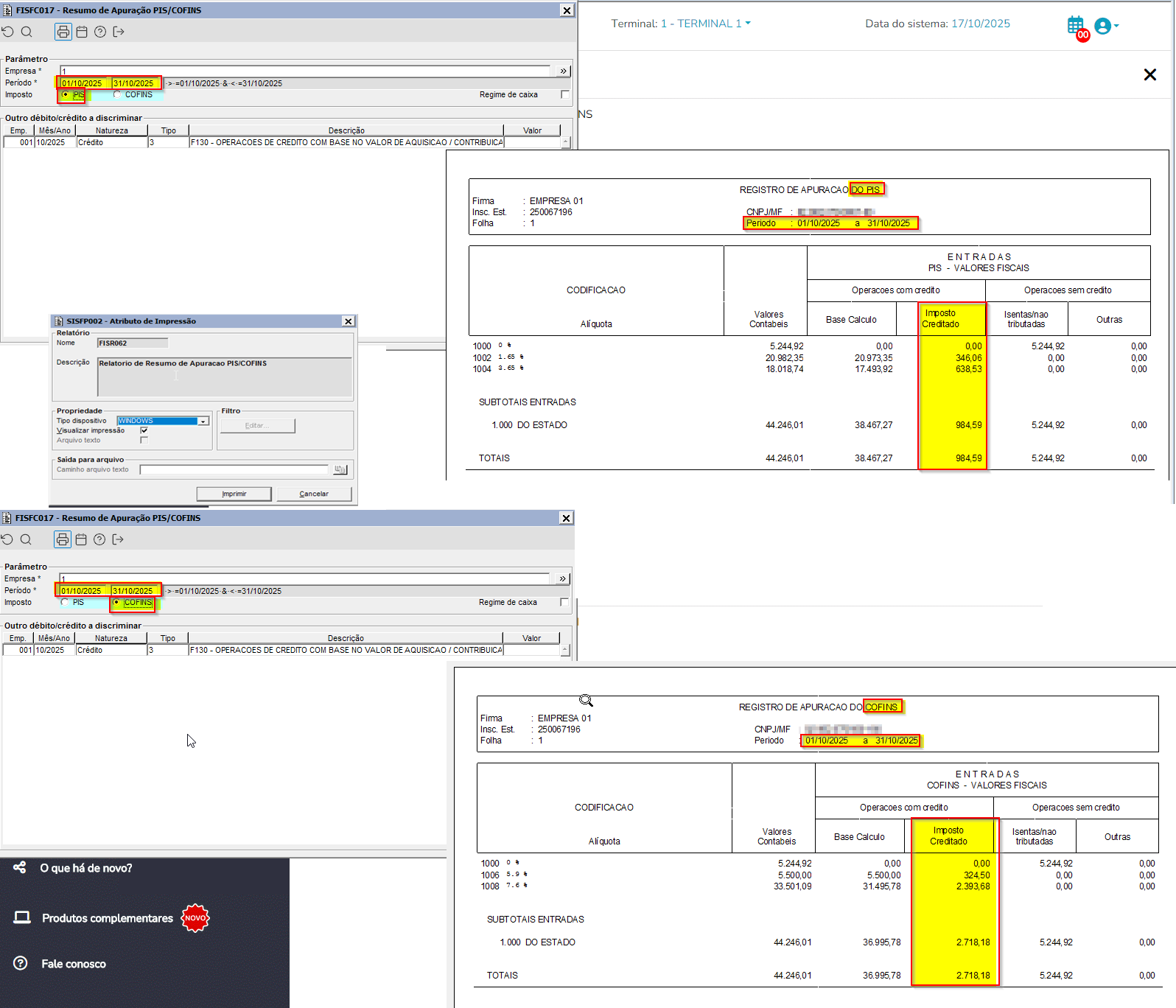Click the browse file icon next to Caminho arquivo texto
Image resolution: width=1176 pixels, height=1008 pixels.
(340, 469)
